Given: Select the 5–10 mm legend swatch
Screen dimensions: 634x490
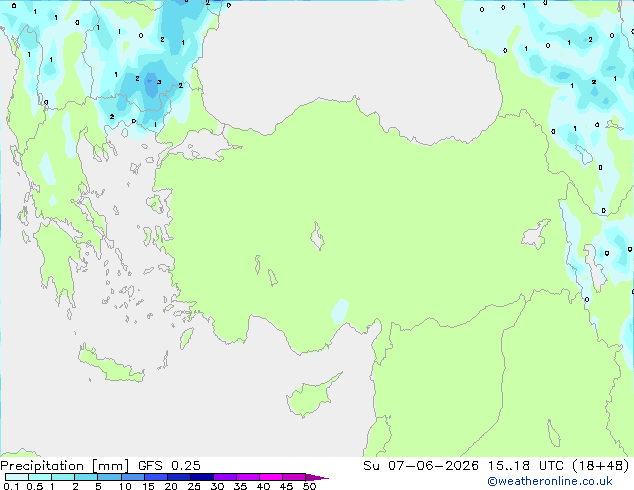Looking at the screenshot, I should point(110,477).
